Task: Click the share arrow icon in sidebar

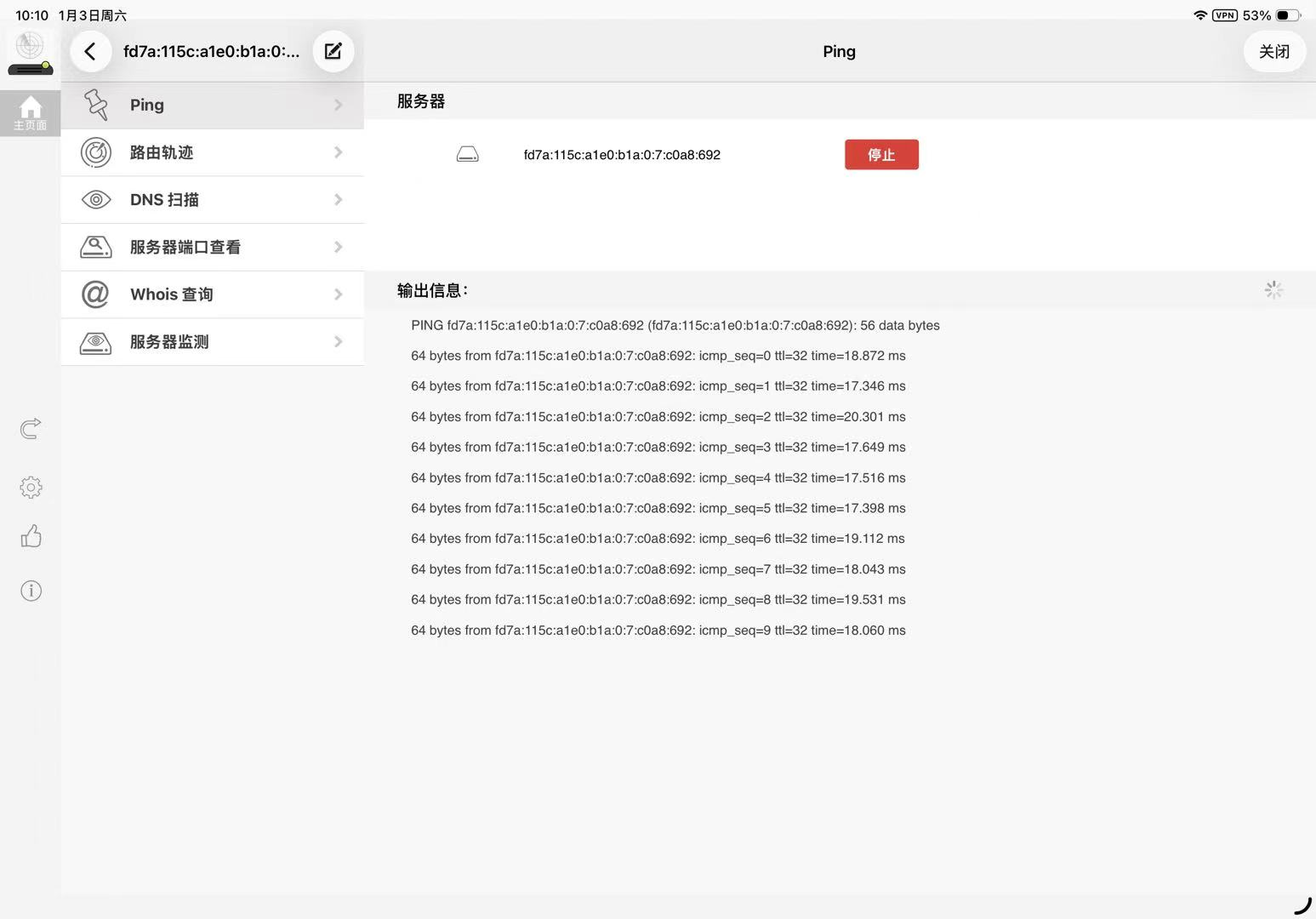Action: (31, 428)
